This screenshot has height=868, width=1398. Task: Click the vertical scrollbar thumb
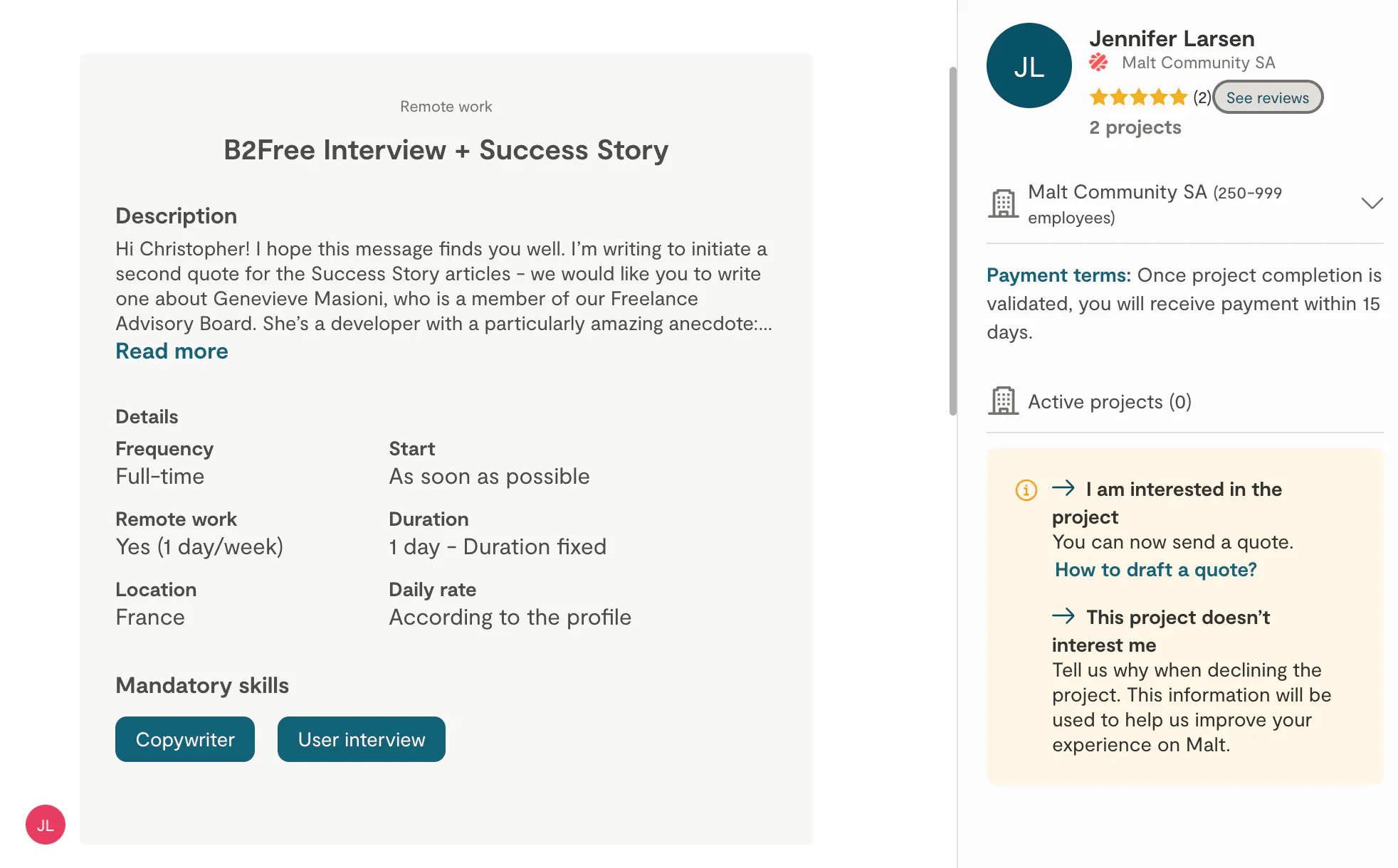point(952,240)
